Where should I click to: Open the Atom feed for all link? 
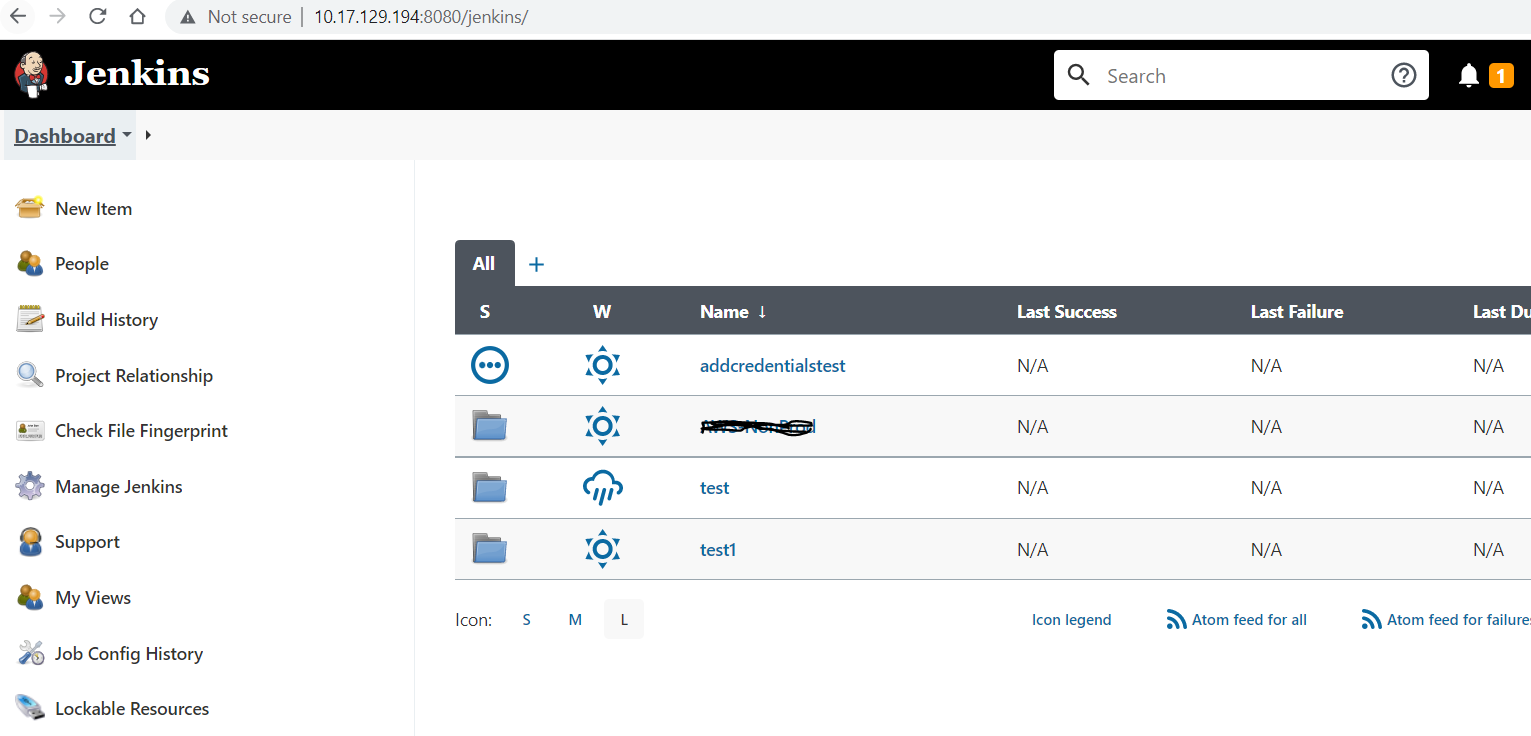point(1249,620)
